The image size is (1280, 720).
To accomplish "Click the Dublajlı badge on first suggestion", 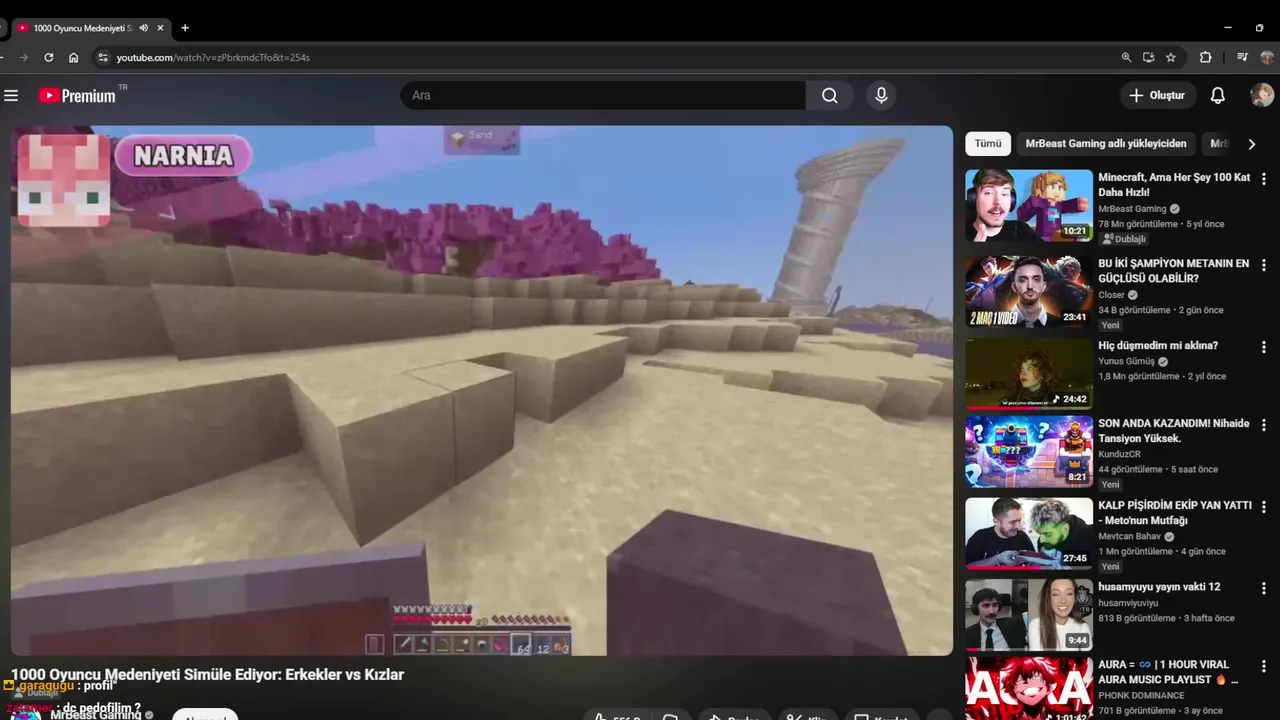I will point(1123,239).
